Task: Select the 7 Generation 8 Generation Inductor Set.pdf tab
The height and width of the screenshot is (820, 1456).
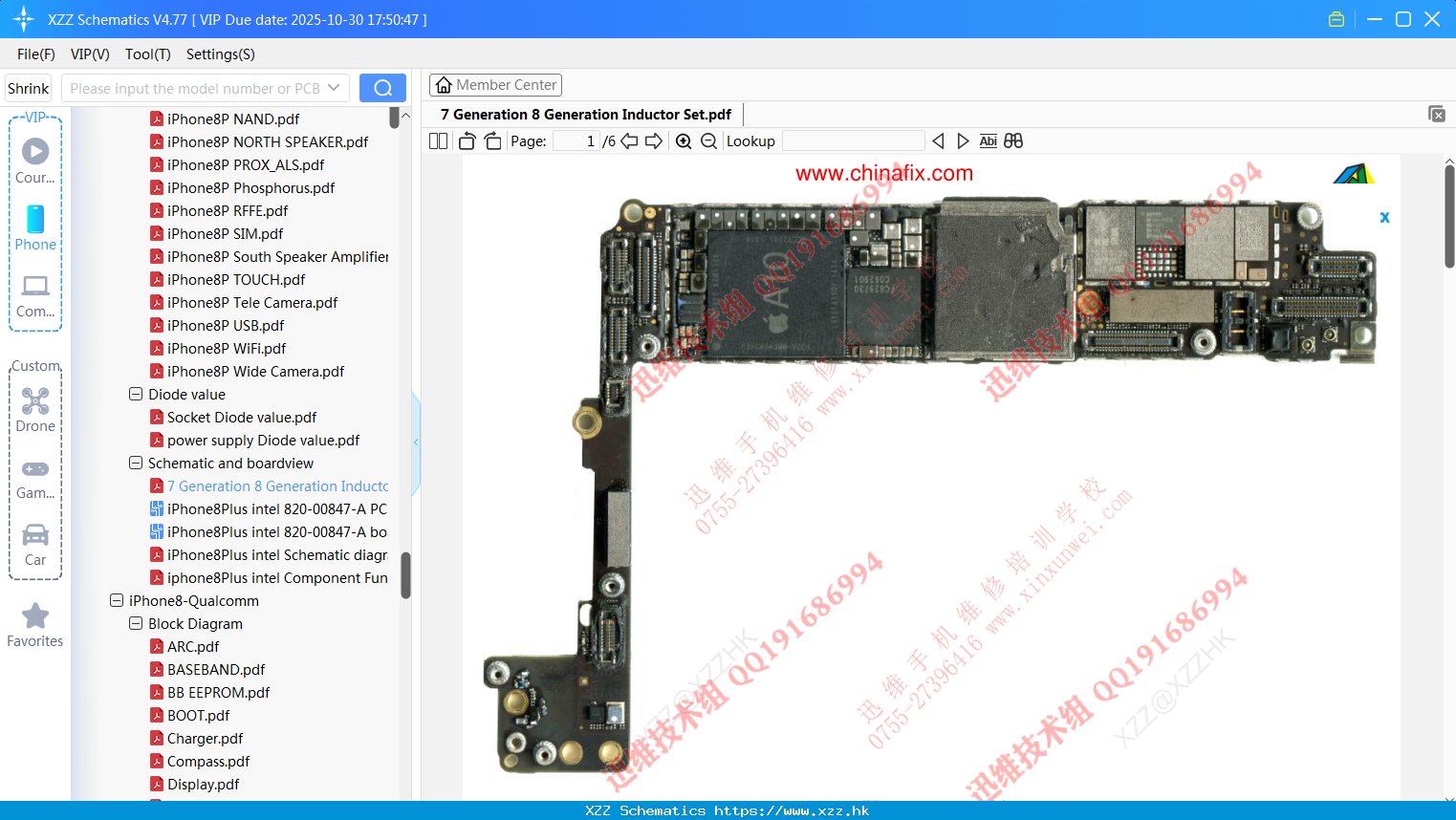Action: tap(586, 114)
